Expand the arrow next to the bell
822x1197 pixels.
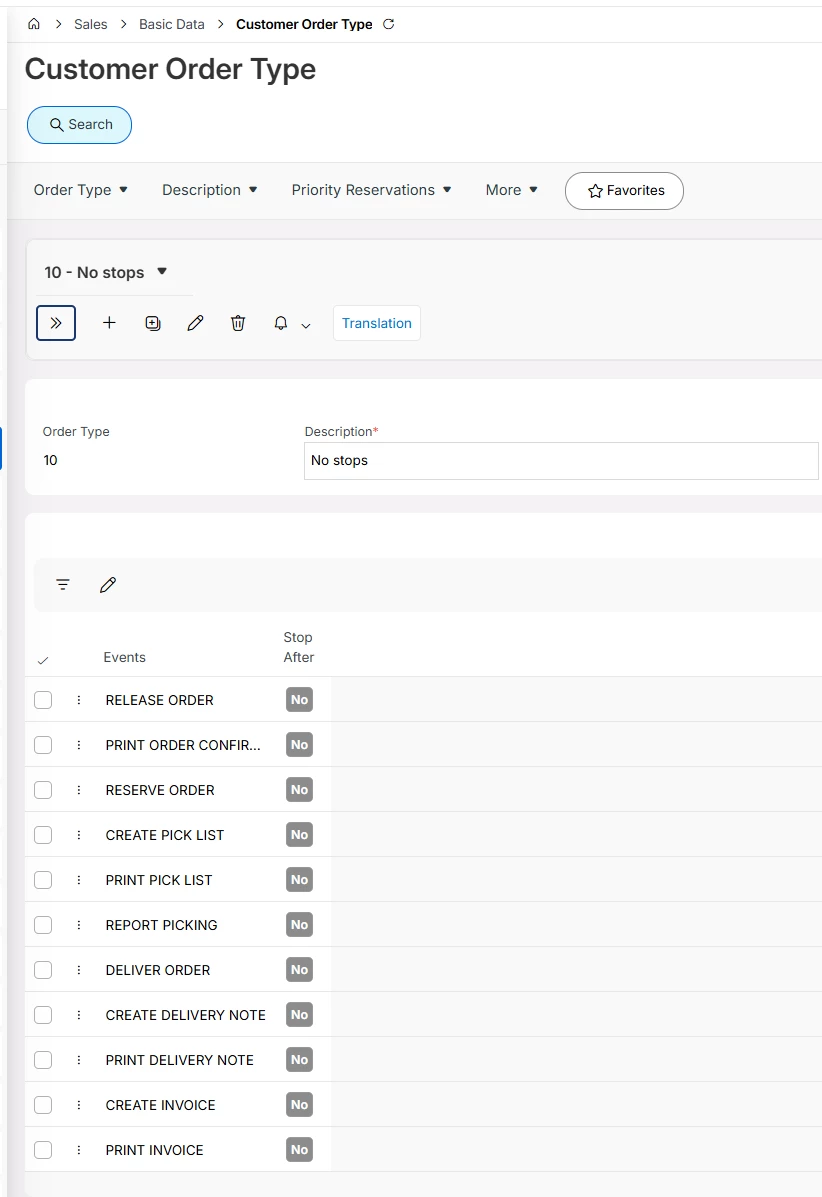coord(306,325)
